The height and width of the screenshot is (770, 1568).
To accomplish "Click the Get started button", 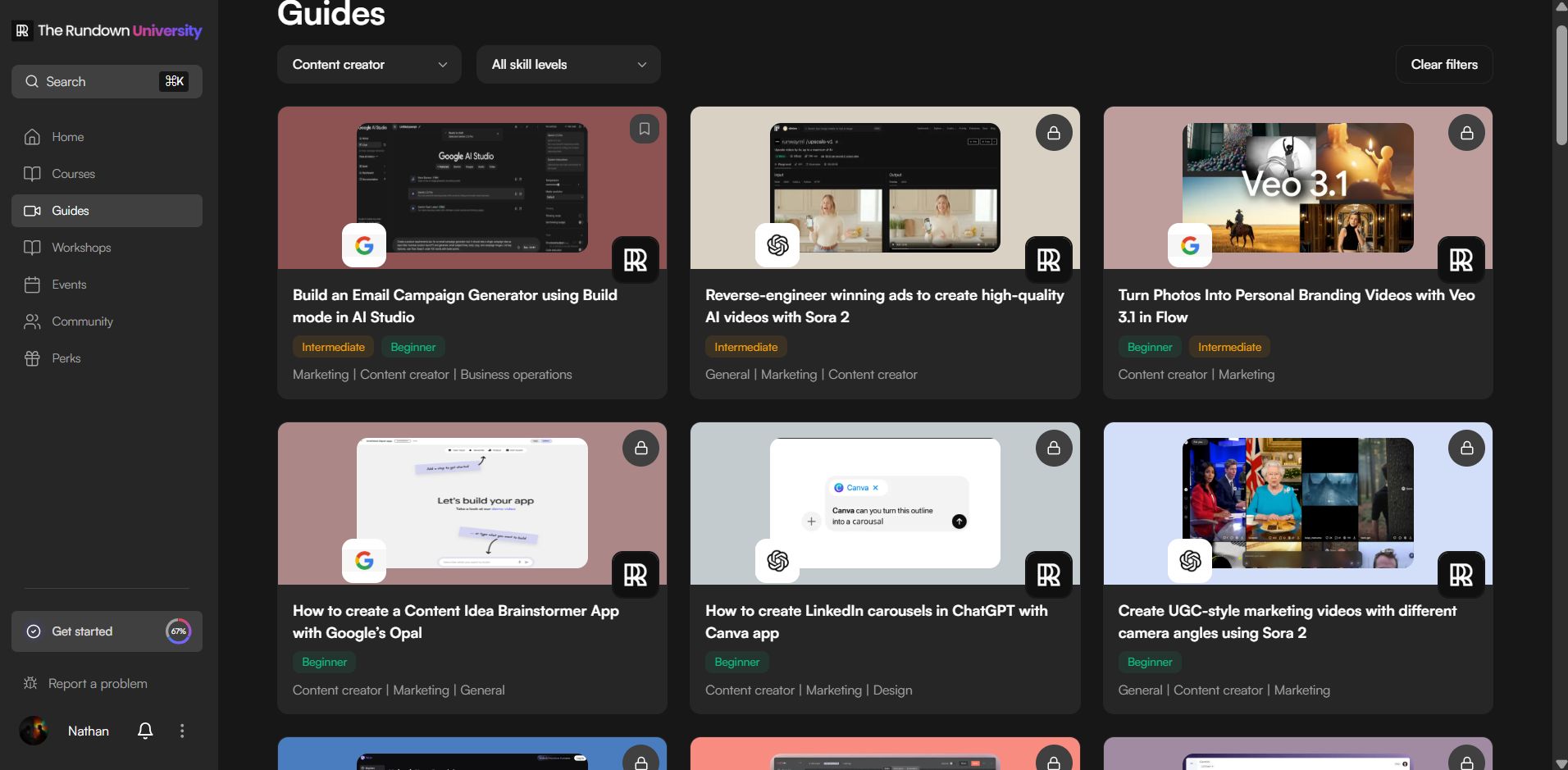I will coord(107,631).
